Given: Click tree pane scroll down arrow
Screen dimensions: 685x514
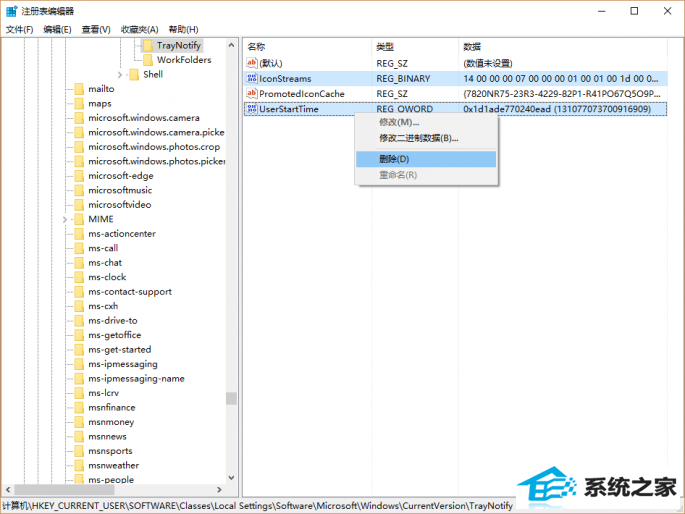Looking at the screenshot, I should (x=232, y=478).
